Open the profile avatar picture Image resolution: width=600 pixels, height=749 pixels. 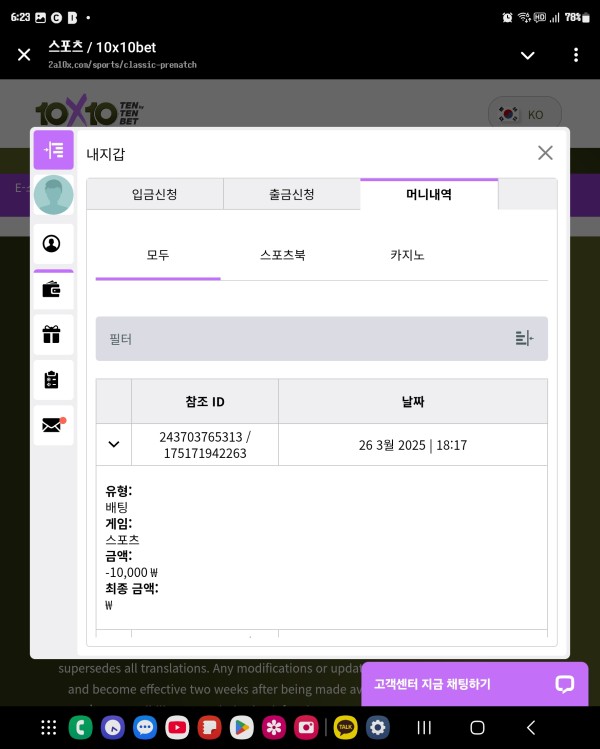[x=53, y=195]
